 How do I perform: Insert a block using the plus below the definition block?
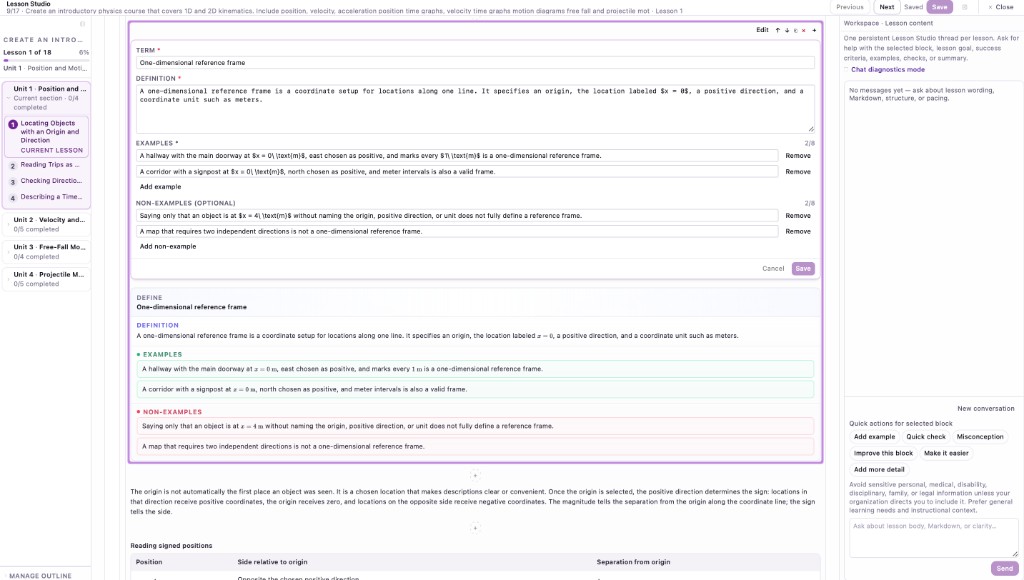tap(475, 475)
